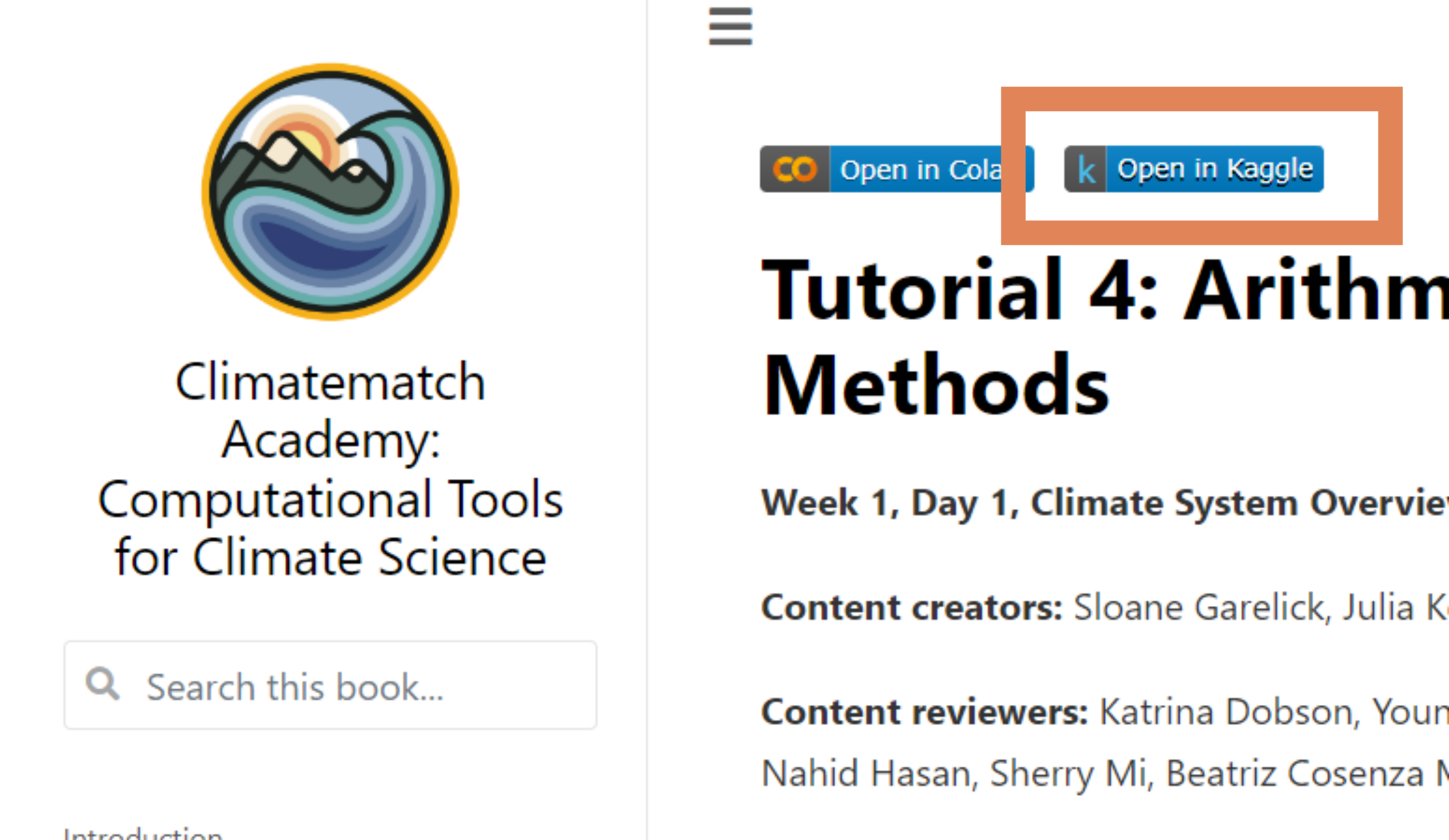Click the Kaggle k logo
The height and width of the screenshot is (840, 1449).
(x=1085, y=169)
